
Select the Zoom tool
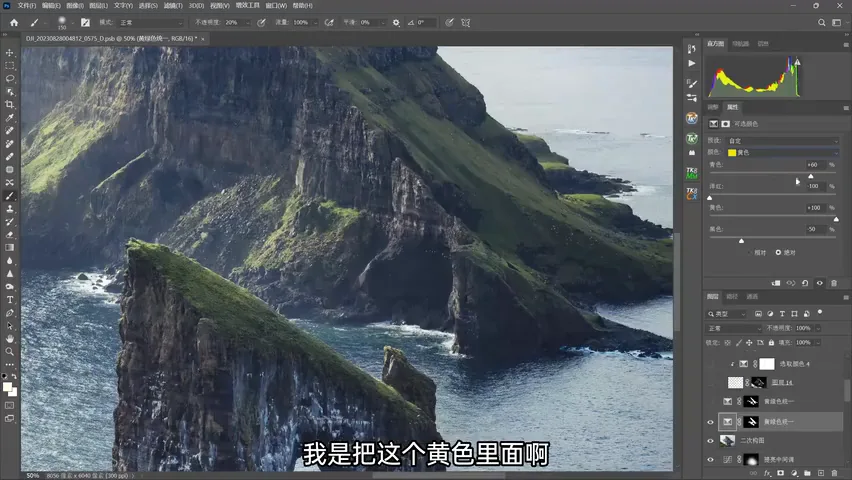click(10, 351)
